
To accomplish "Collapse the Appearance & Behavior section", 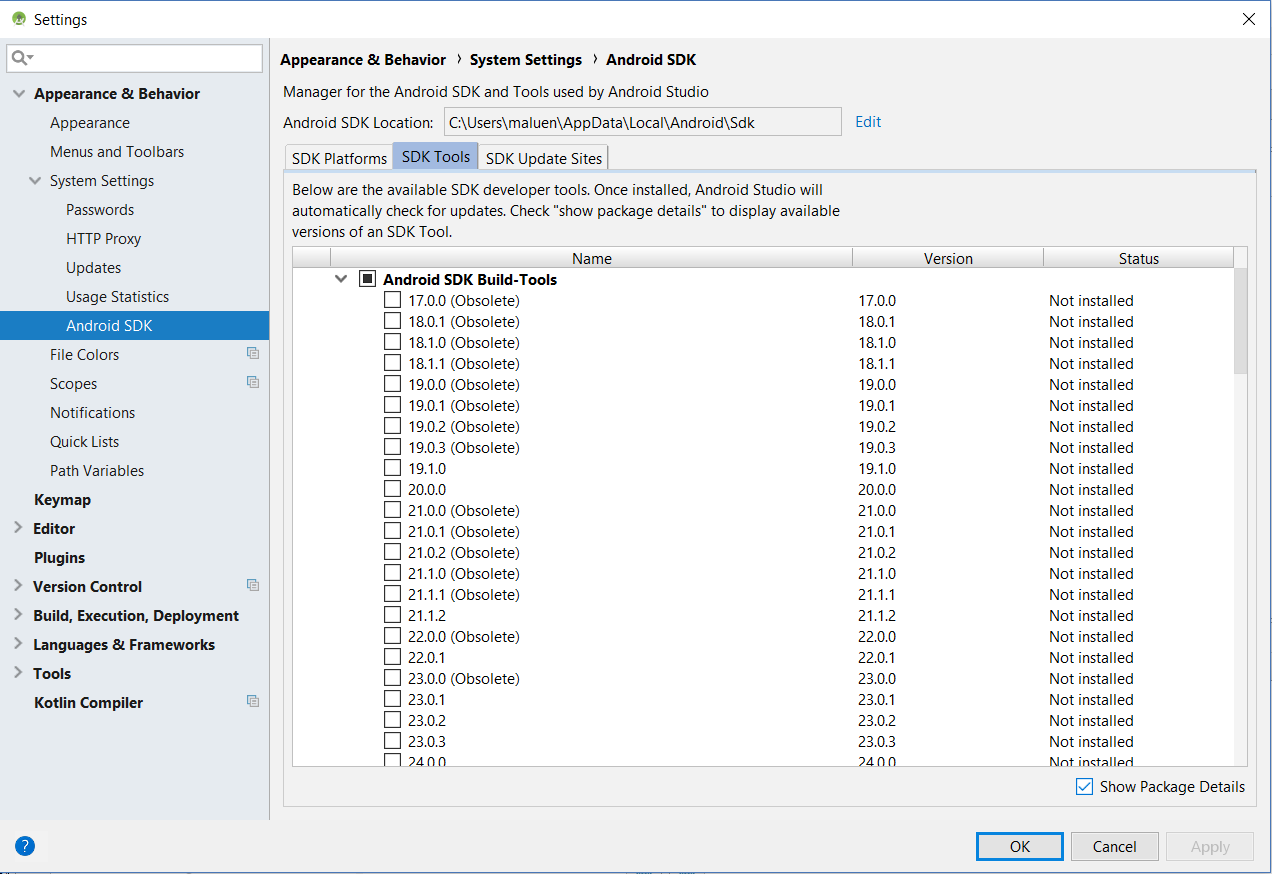I will (18, 94).
